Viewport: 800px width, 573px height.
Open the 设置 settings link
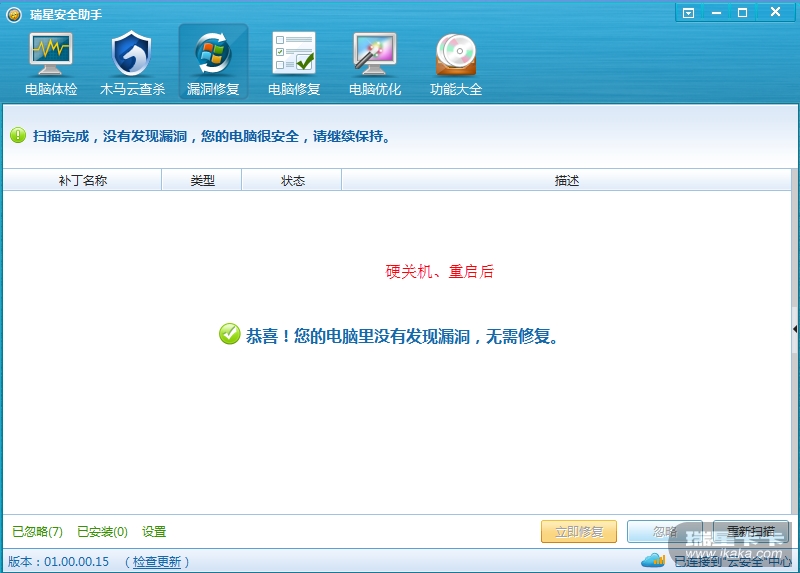(154, 532)
